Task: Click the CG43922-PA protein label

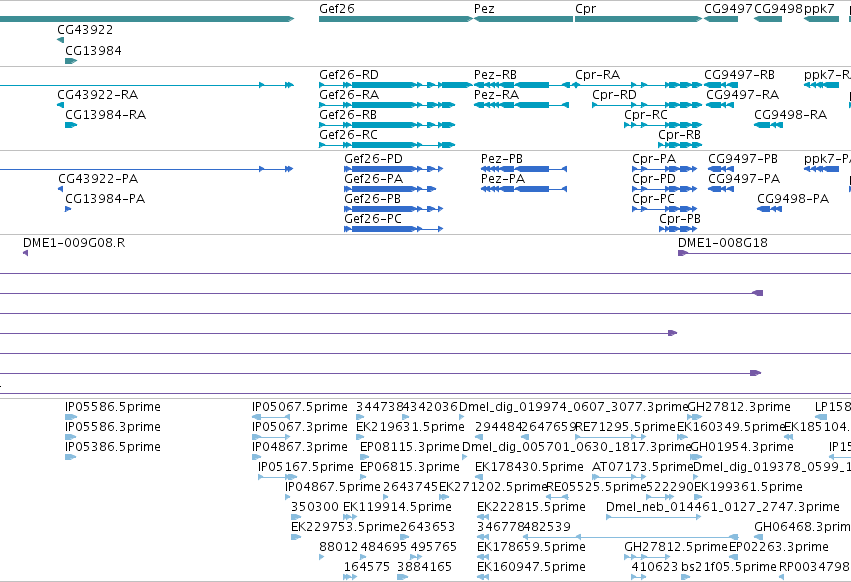Action: [x=98, y=179]
